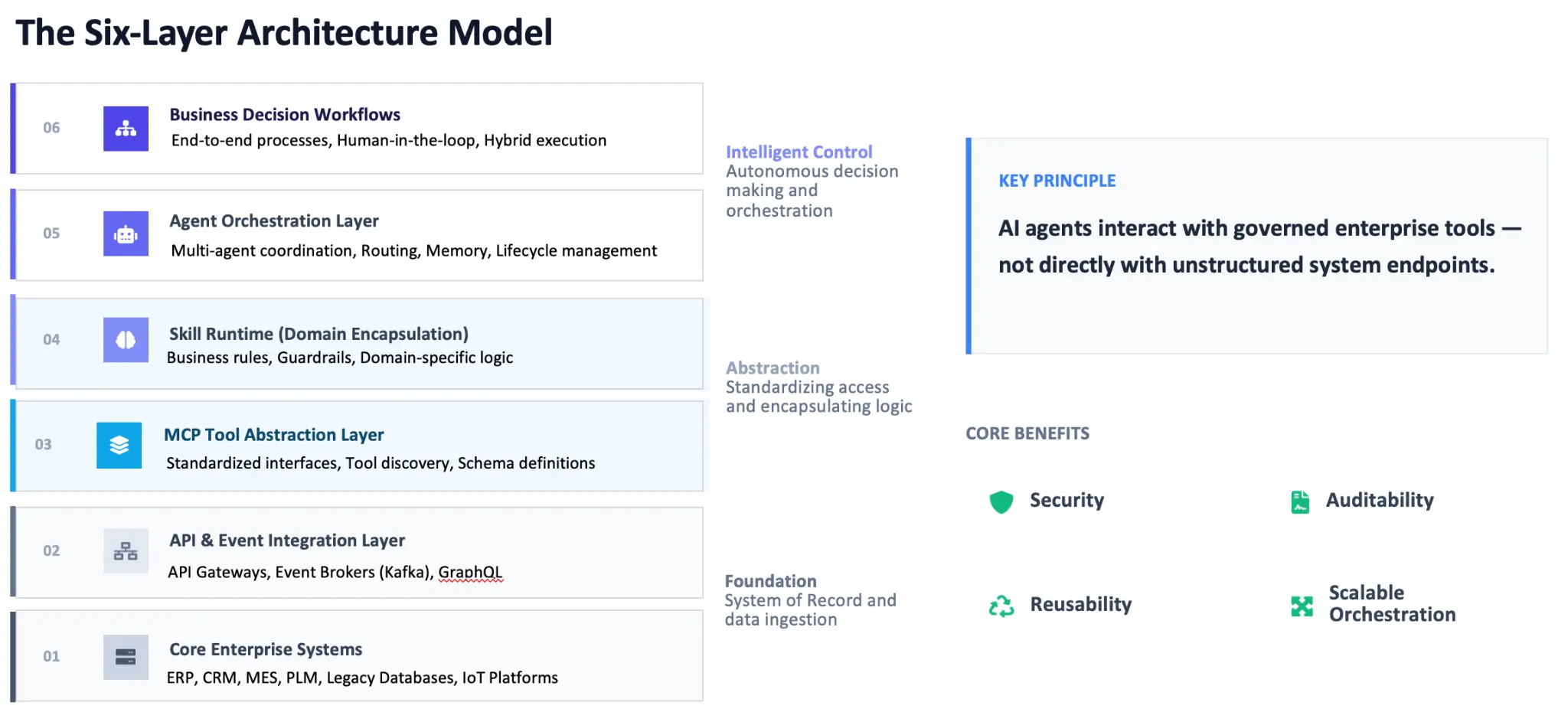Click the misspelled GraphQL underlined word
Image resolution: width=1568 pixels, height=722 pixels.
coord(470,573)
